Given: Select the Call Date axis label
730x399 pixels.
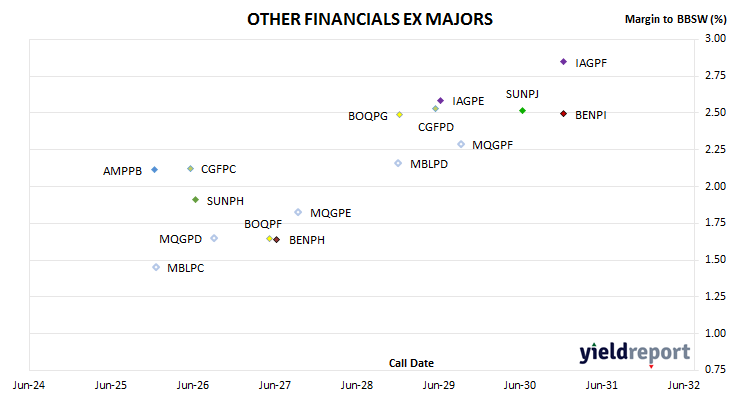Looking at the screenshot, I should click(x=411, y=363).
